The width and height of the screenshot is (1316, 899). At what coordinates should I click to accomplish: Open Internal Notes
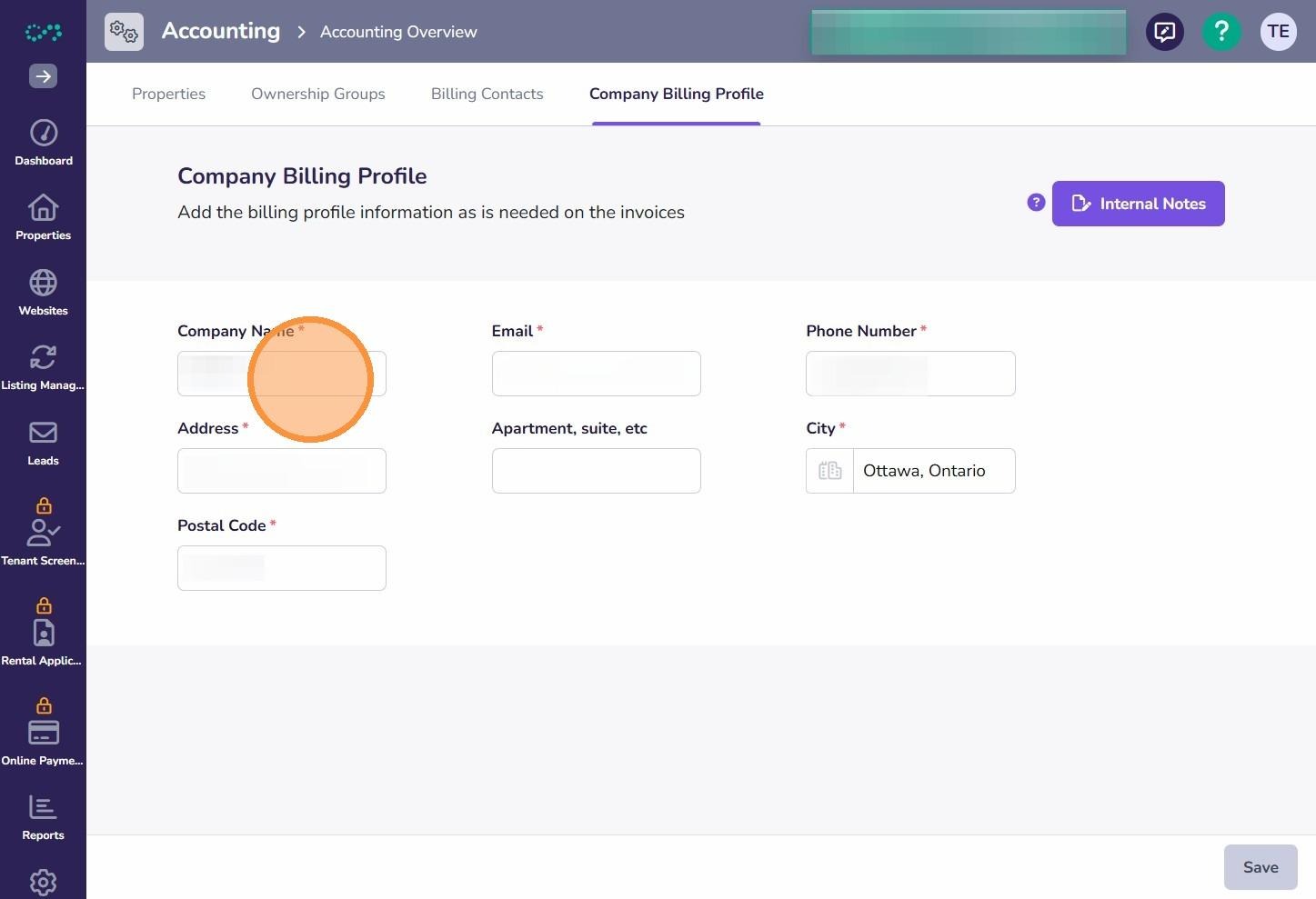click(x=1139, y=204)
